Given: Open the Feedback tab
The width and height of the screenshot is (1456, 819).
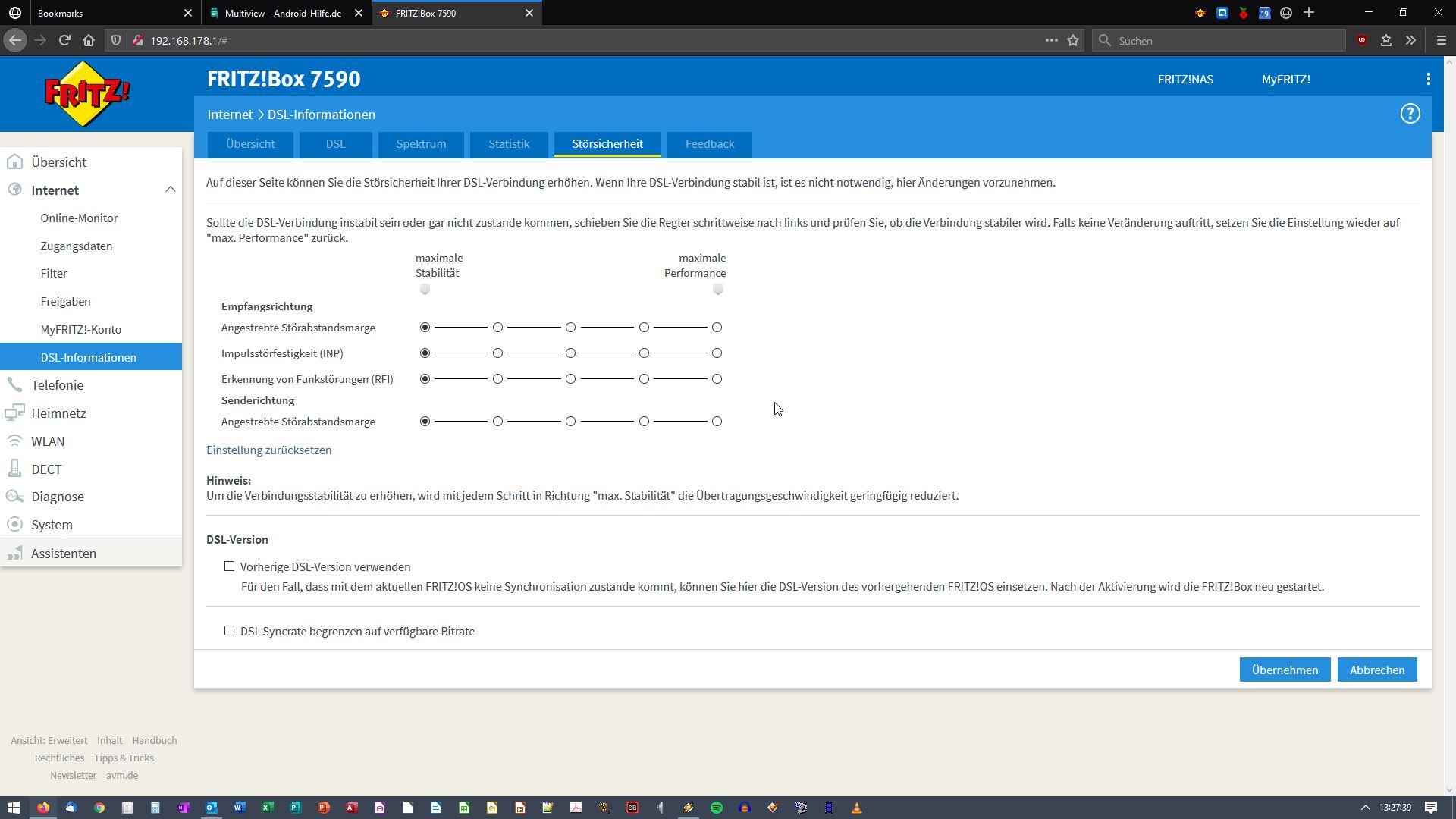Looking at the screenshot, I should [710, 144].
